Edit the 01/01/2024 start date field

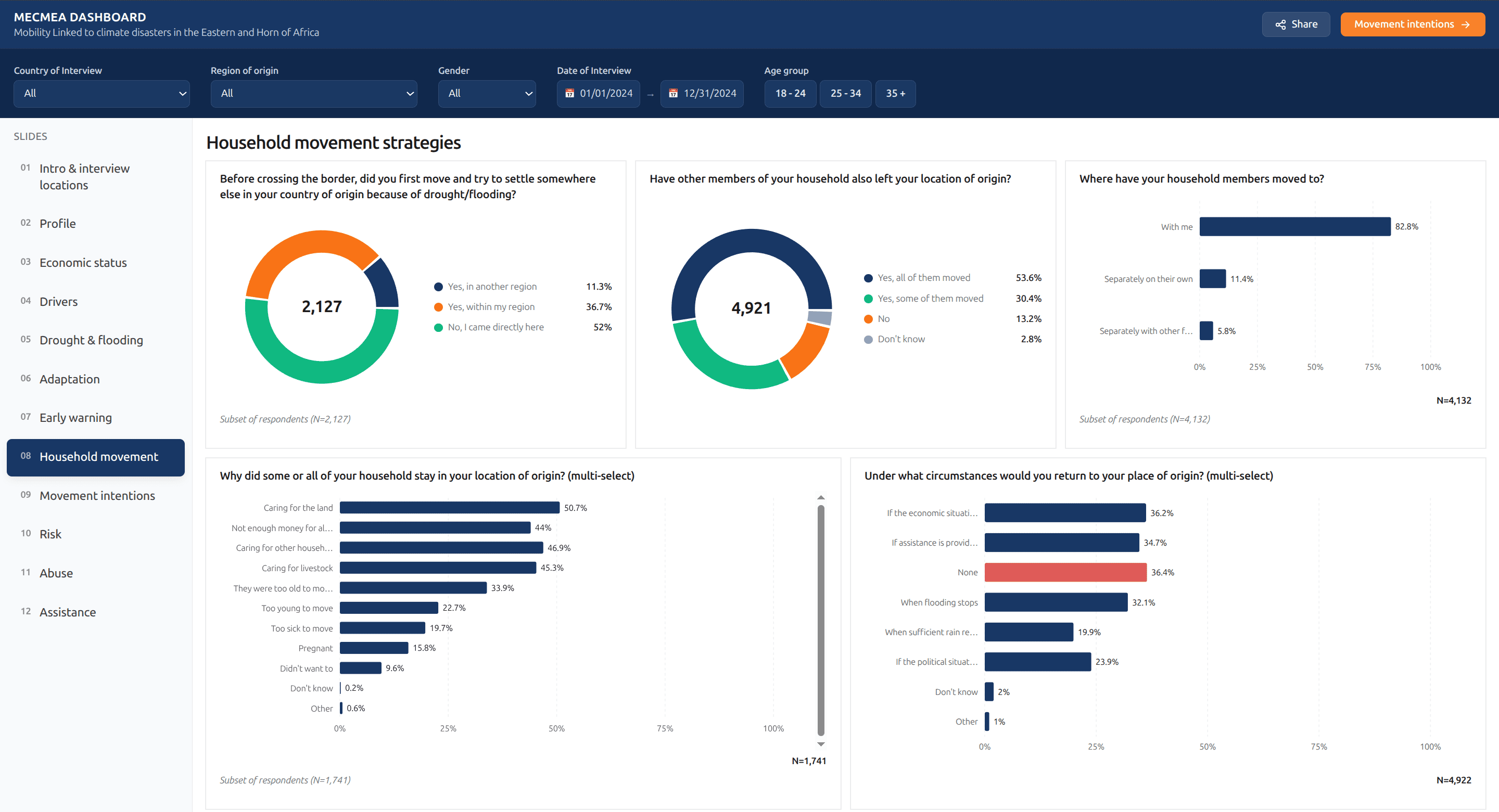[x=598, y=94]
